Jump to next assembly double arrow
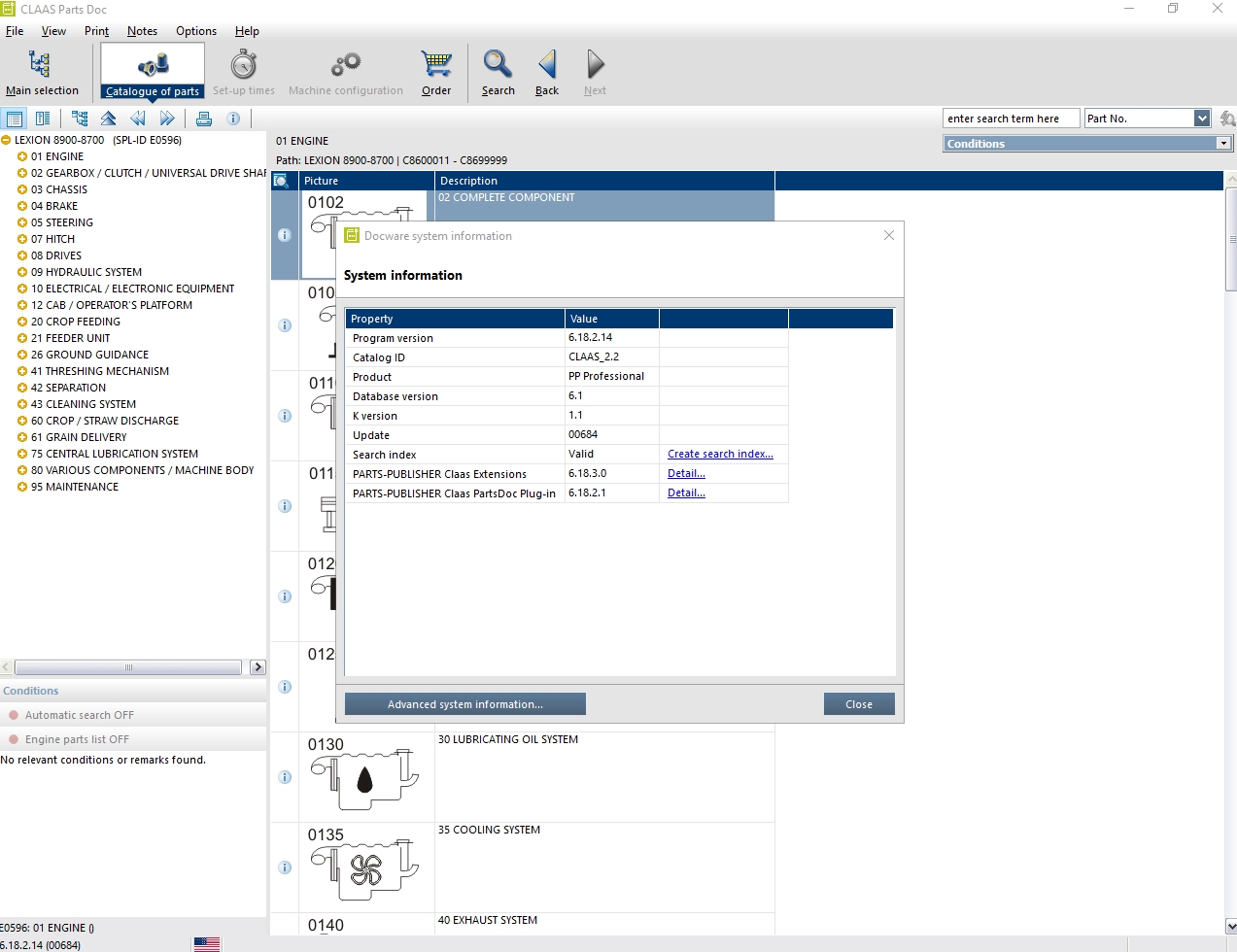The width and height of the screenshot is (1237, 952). [x=167, y=119]
